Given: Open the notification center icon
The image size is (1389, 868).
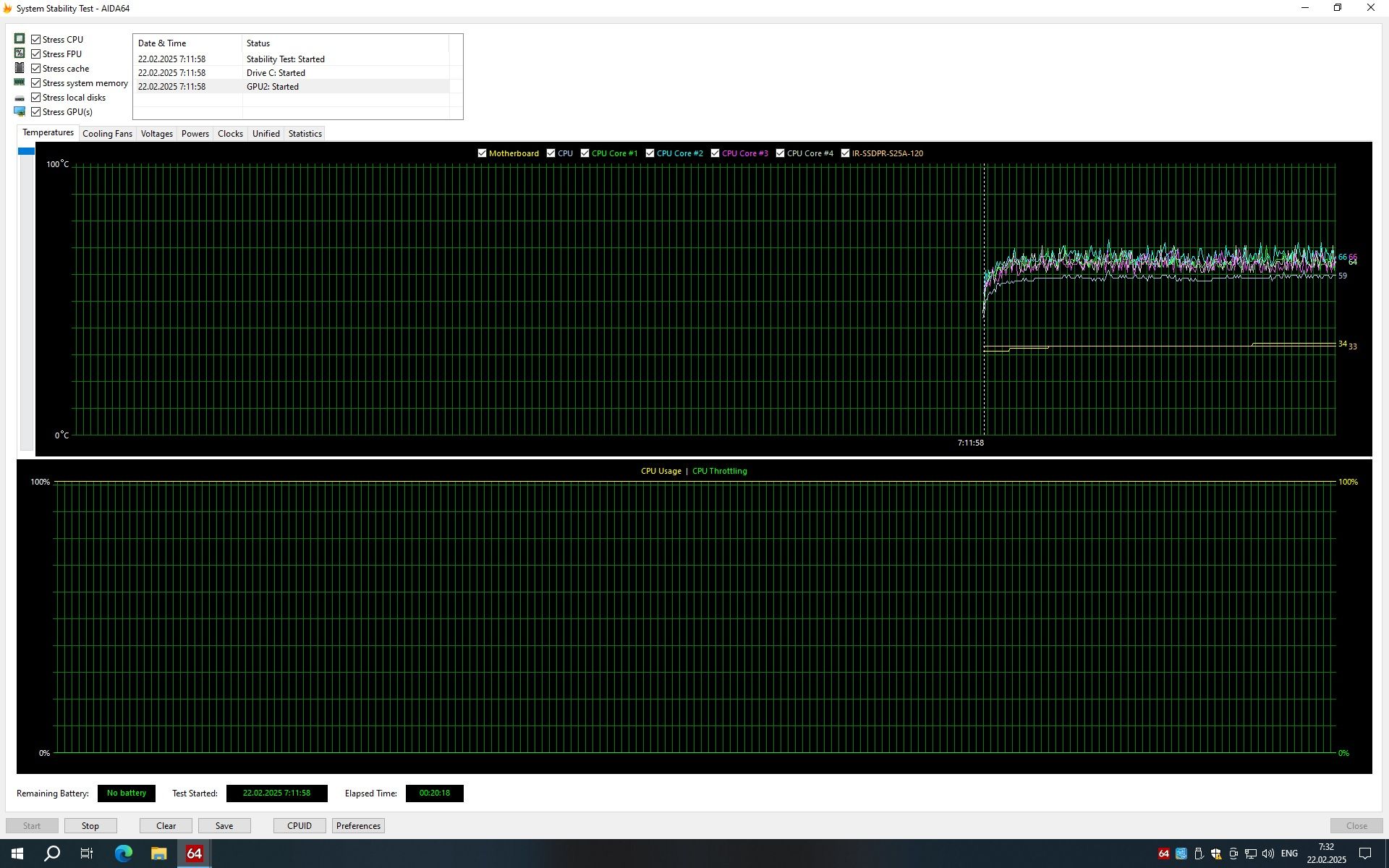Looking at the screenshot, I should [x=1365, y=854].
